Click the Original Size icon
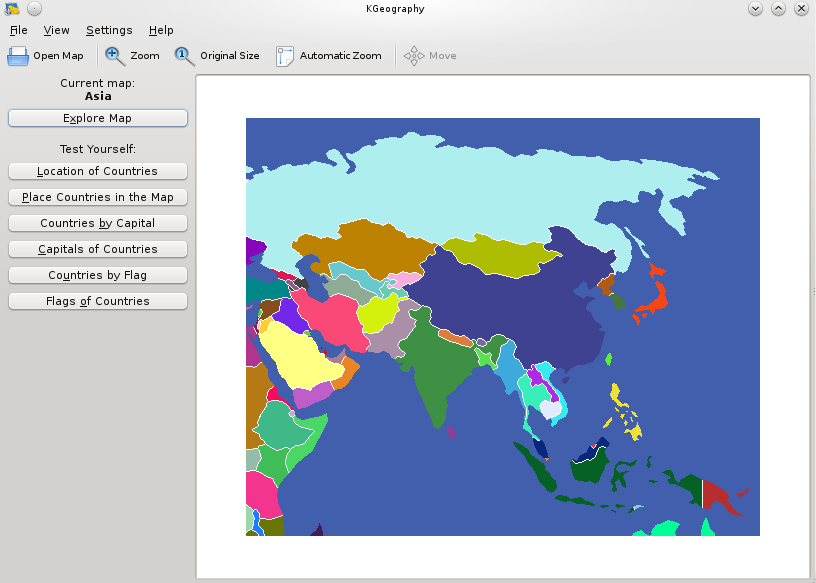Screen dimensions: 816x583 [x=184, y=56]
